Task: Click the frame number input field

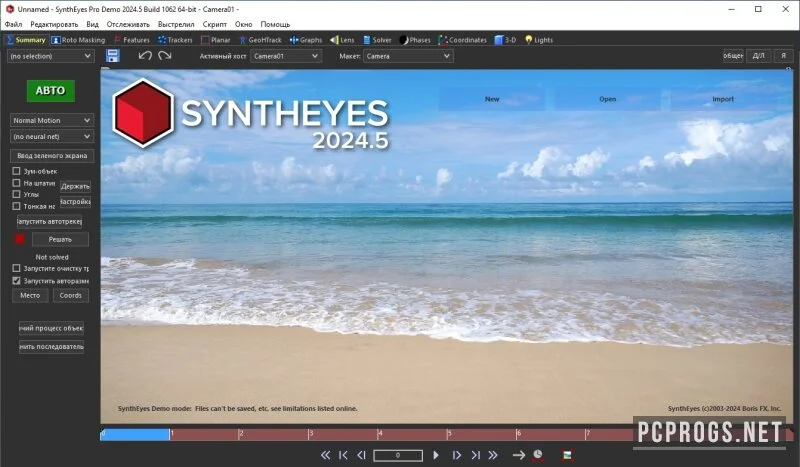Action: 398,455
